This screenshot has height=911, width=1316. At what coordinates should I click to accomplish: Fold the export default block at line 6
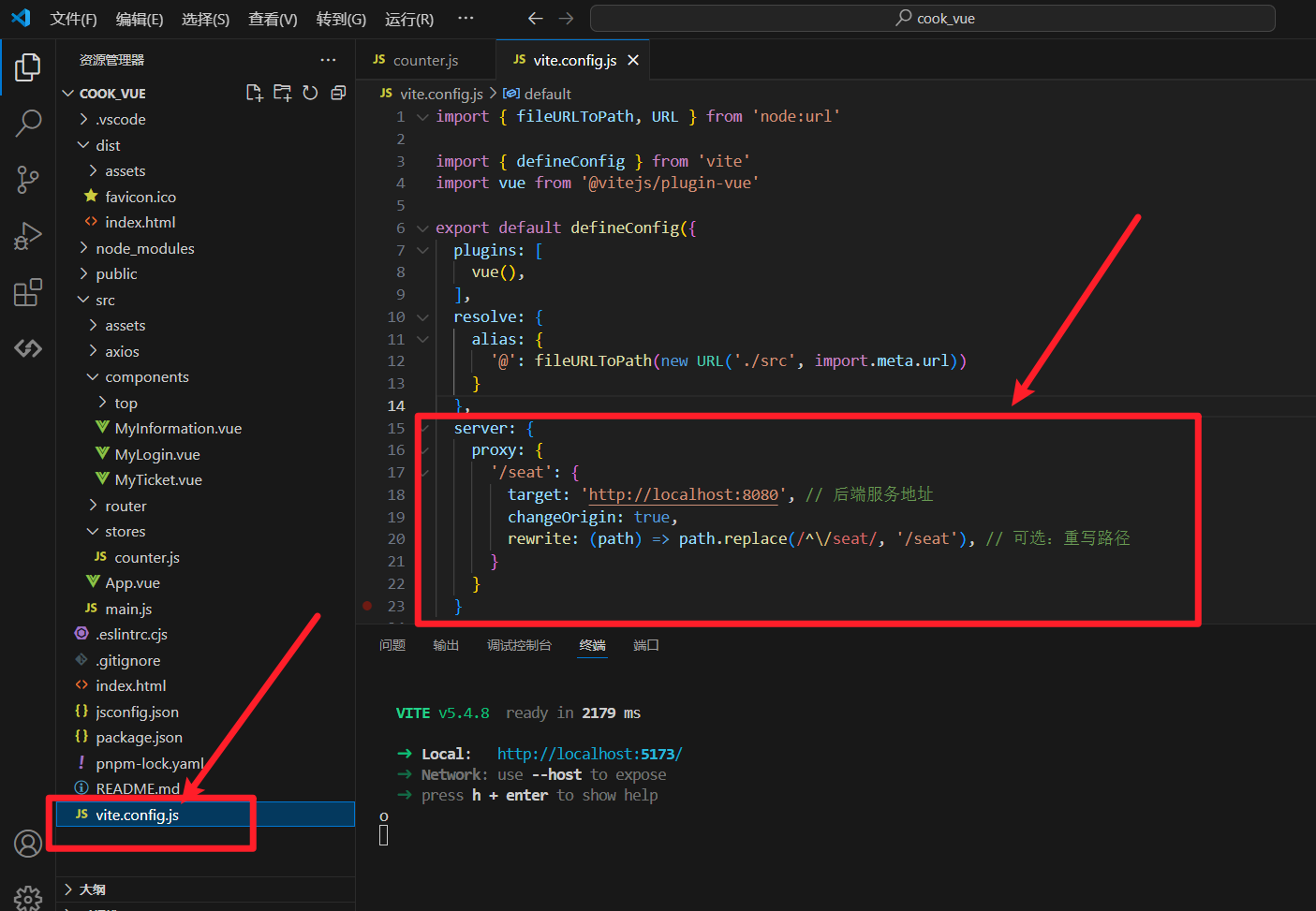(x=422, y=228)
